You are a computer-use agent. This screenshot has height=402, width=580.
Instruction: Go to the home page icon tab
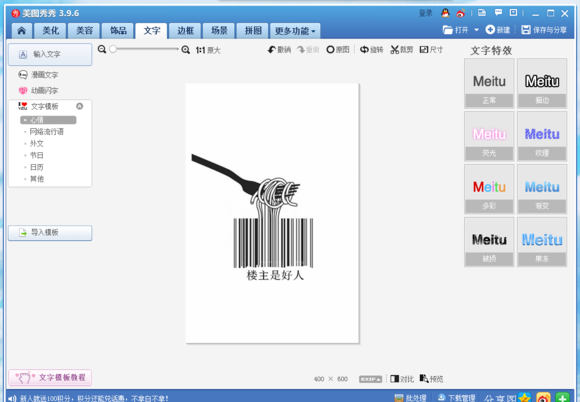coord(22,31)
